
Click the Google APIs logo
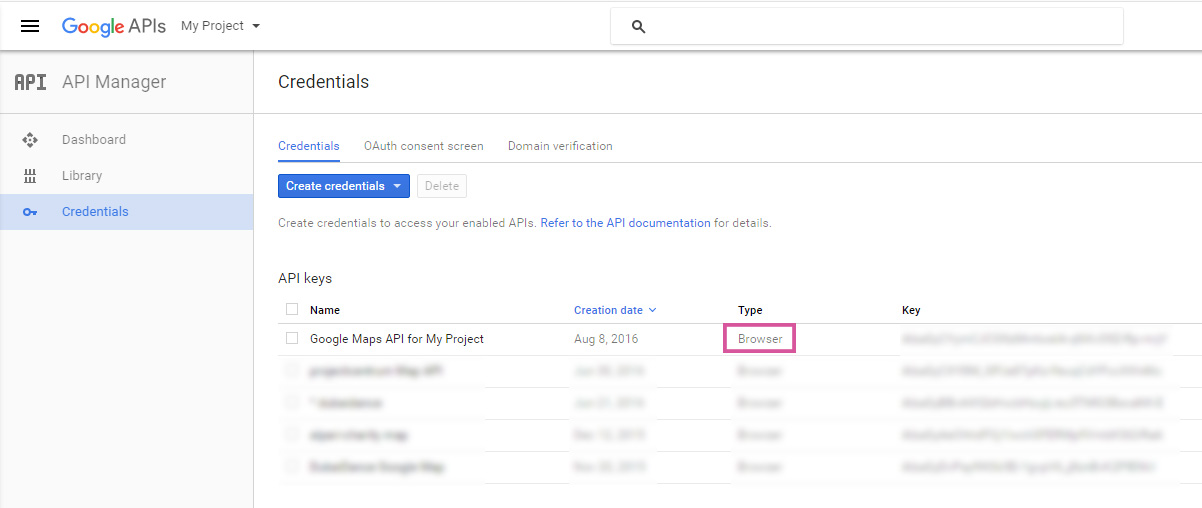click(x=113, y=26)
